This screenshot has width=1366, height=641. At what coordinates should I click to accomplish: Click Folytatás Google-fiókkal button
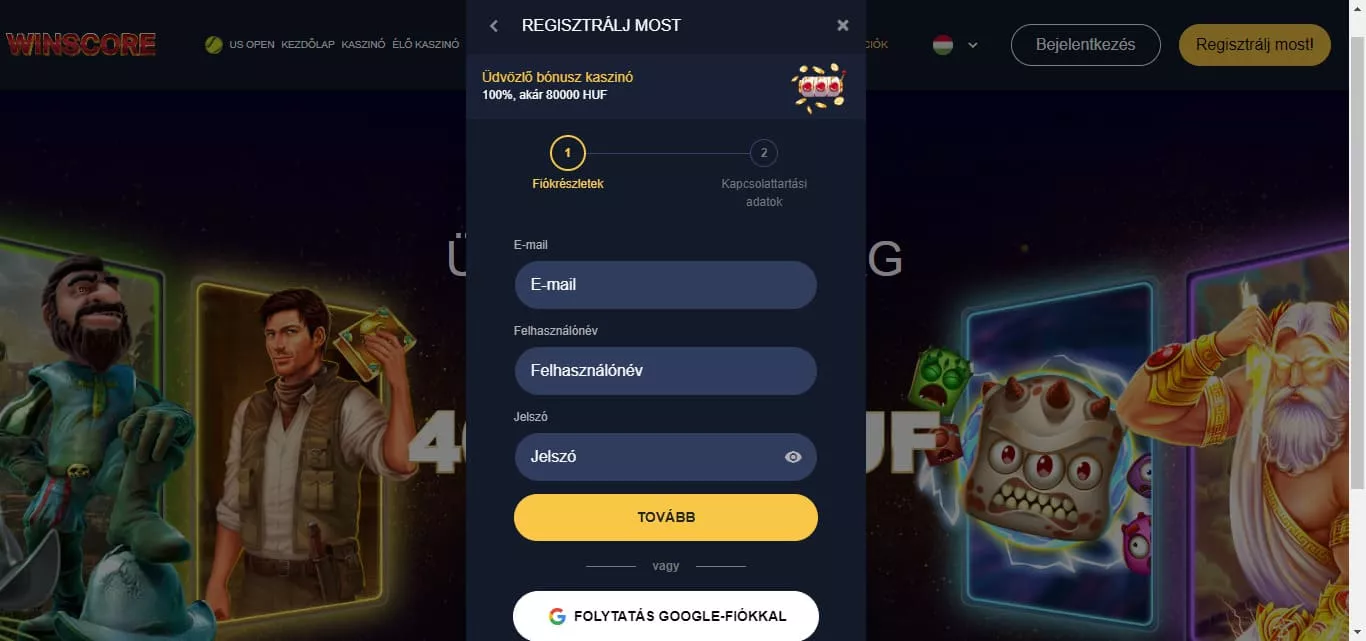(666, 616)
